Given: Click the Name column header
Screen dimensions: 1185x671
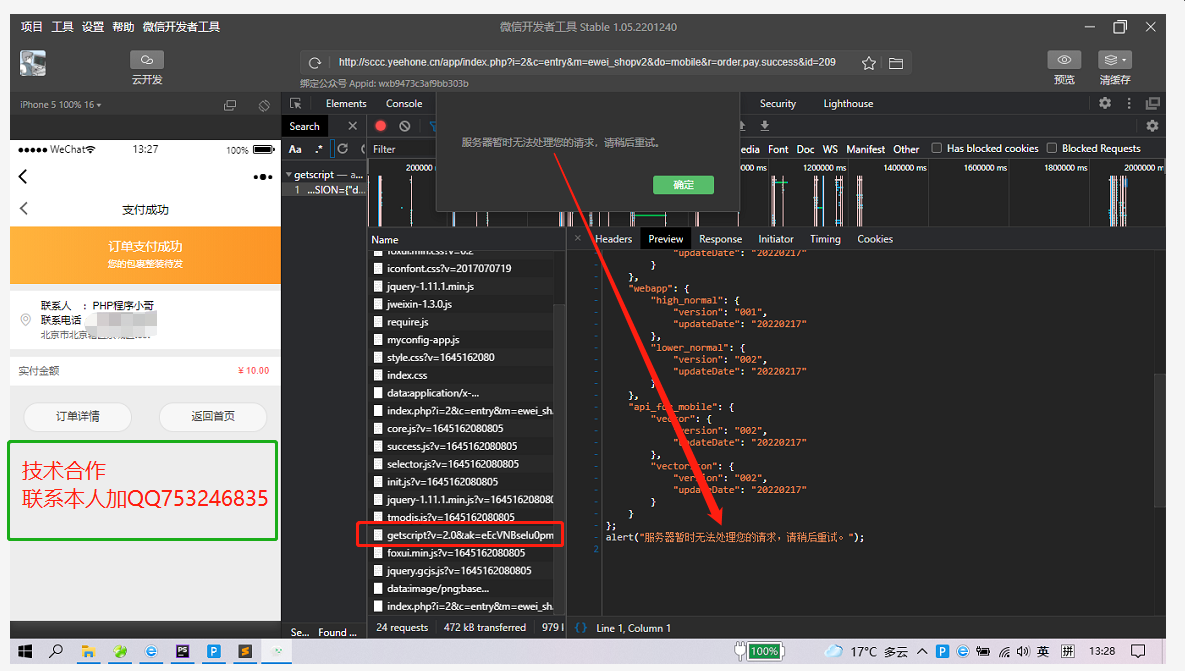Looking at the screenshot, I should (385, 240).
